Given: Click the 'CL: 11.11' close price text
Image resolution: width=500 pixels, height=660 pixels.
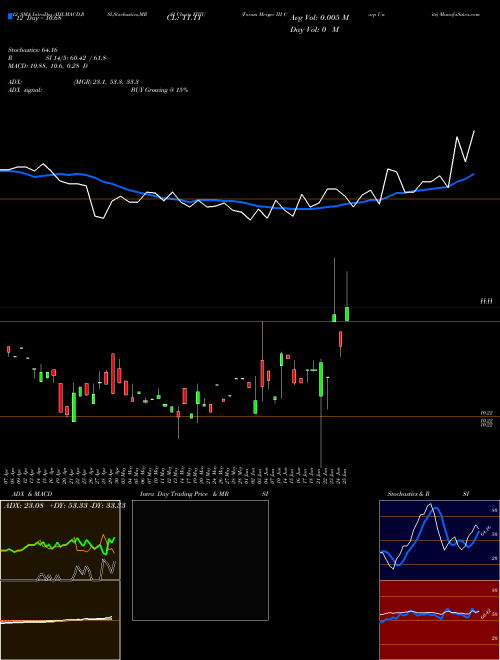Looking at the screenshot, I should coord(184,18).
